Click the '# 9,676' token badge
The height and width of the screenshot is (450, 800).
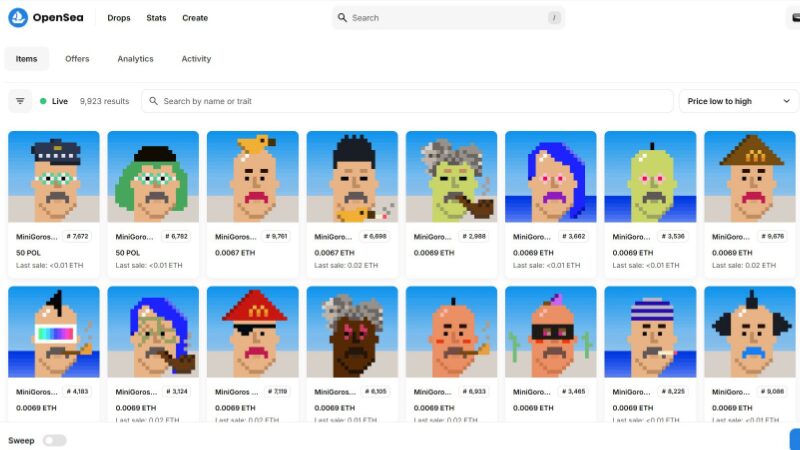(772, 236)
